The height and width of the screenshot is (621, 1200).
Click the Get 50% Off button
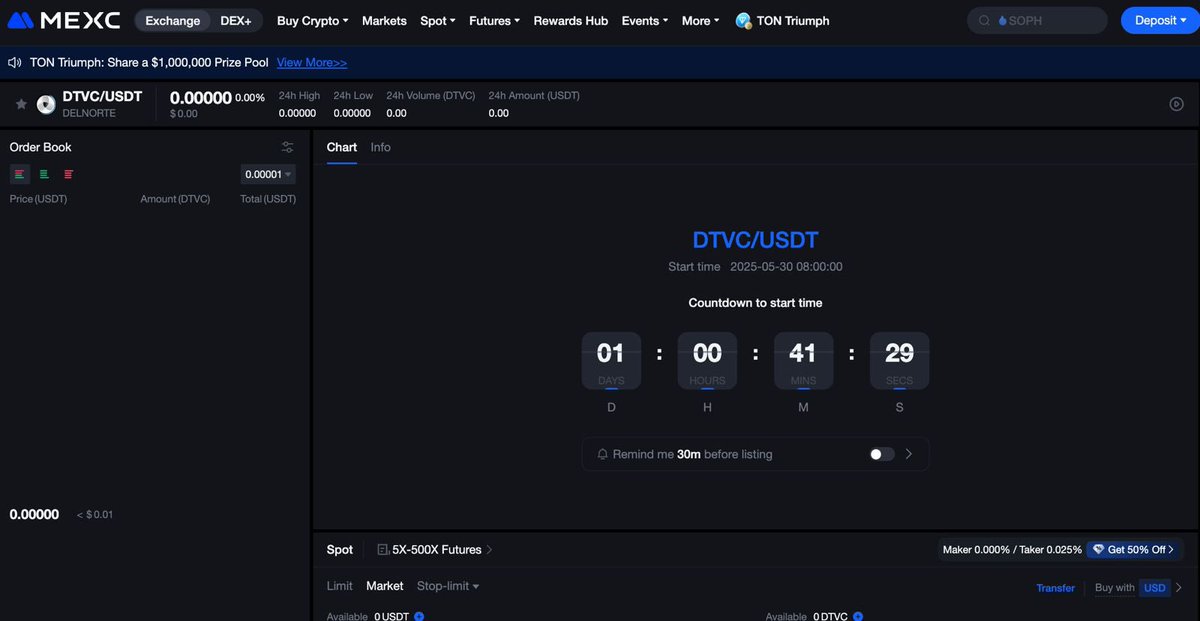point(1134,550)
